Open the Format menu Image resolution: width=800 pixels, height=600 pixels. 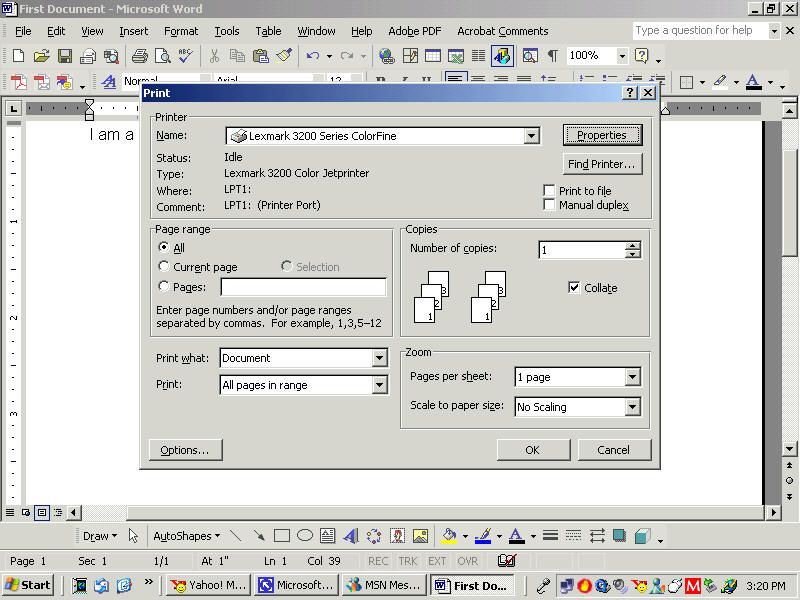181,31
